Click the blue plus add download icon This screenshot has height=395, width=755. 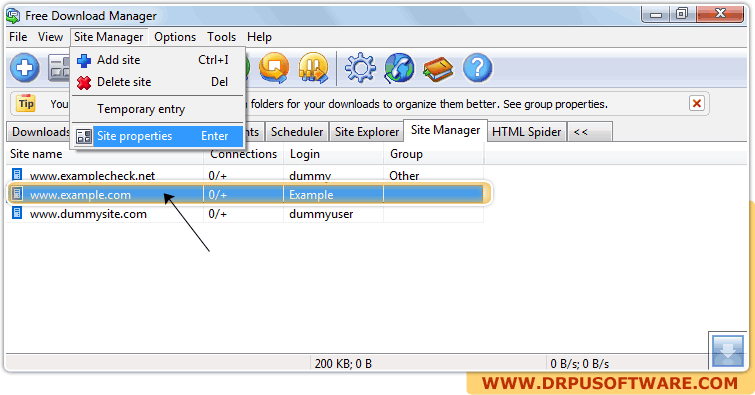25,68
